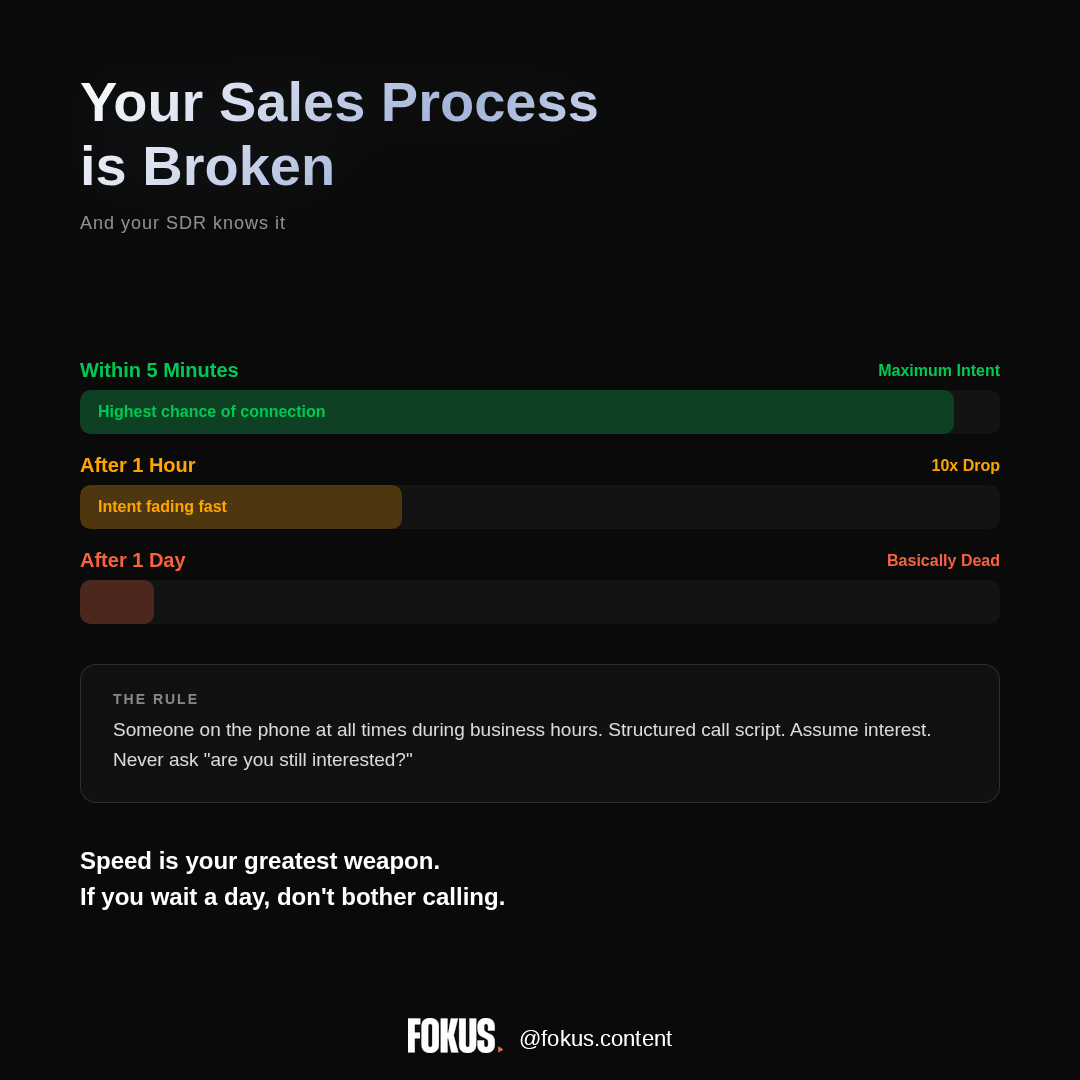Click the "Basically Dead" label
The image size is (1080, 1080).
(x=943, y=561)
